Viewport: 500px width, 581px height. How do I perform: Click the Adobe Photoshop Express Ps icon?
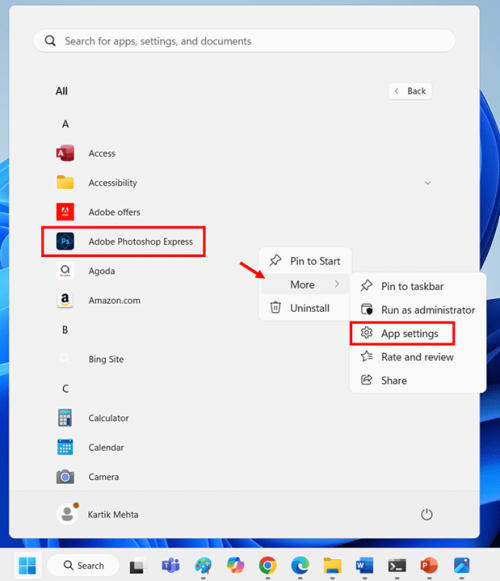tap(65, 242)
